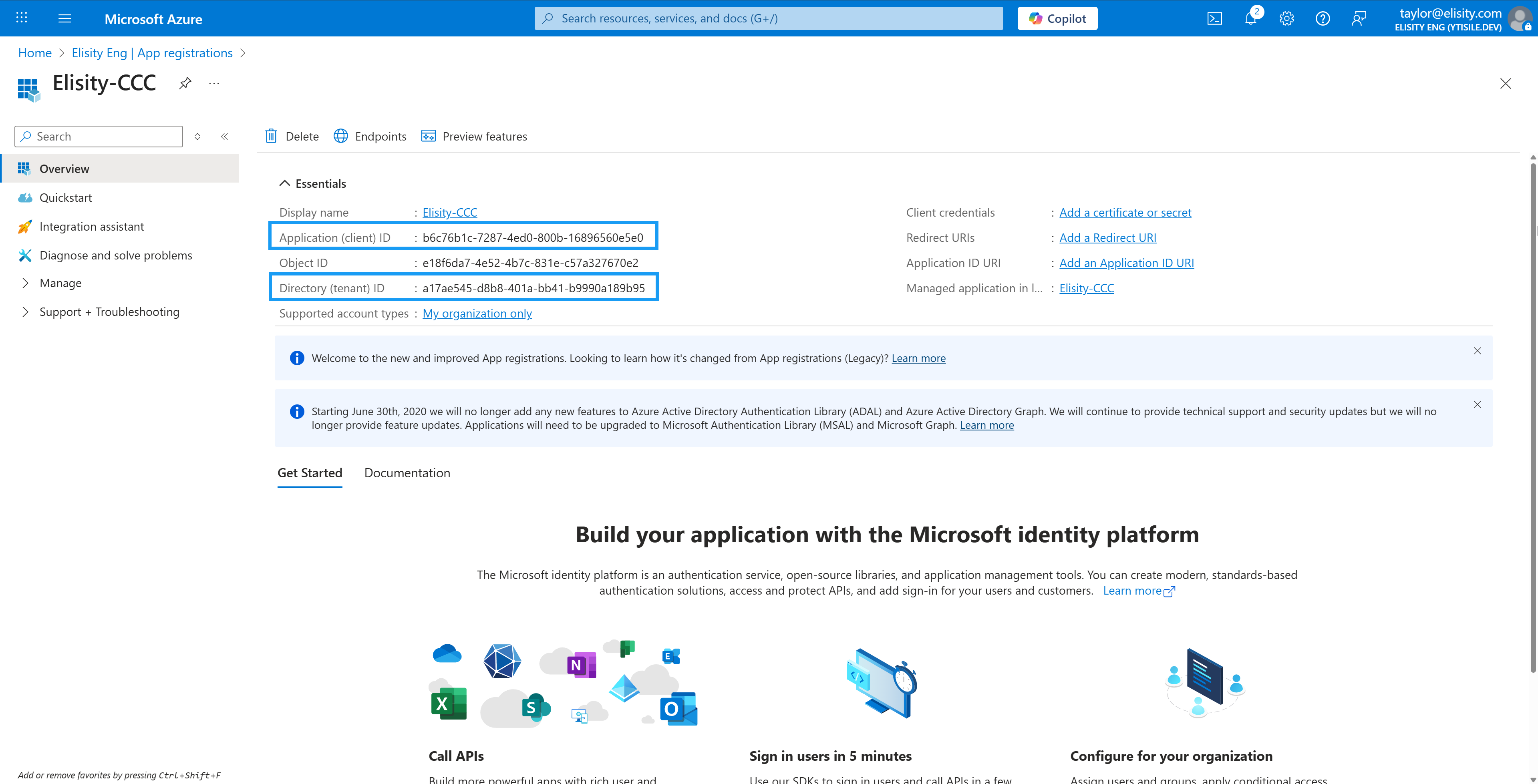Viewport: 1538px width, 784px height.
Task: Switch to the Documentation tab
Action: pyautogui.click(x=407, y=473)
